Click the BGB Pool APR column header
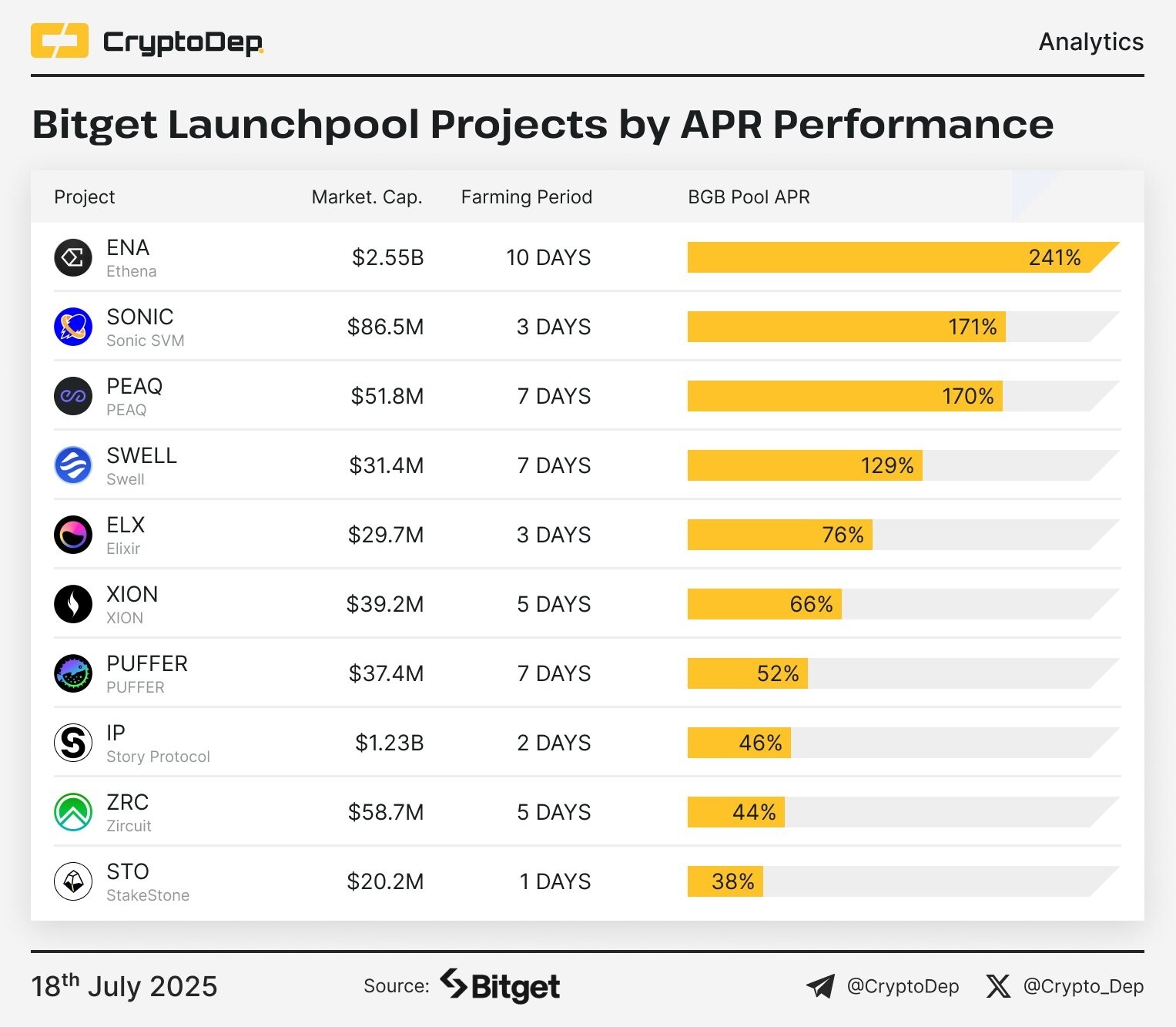 click(749, 197)
